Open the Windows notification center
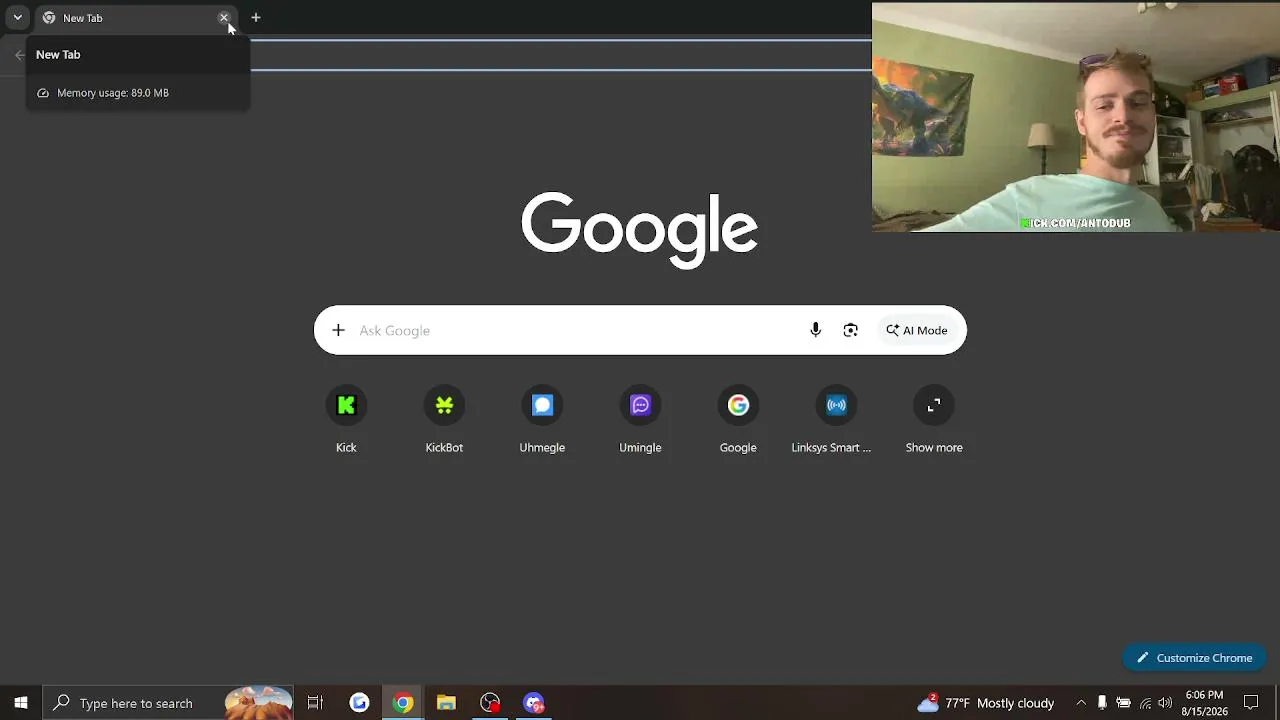This screenshot has height=720, width=1280. [1251, 703]
